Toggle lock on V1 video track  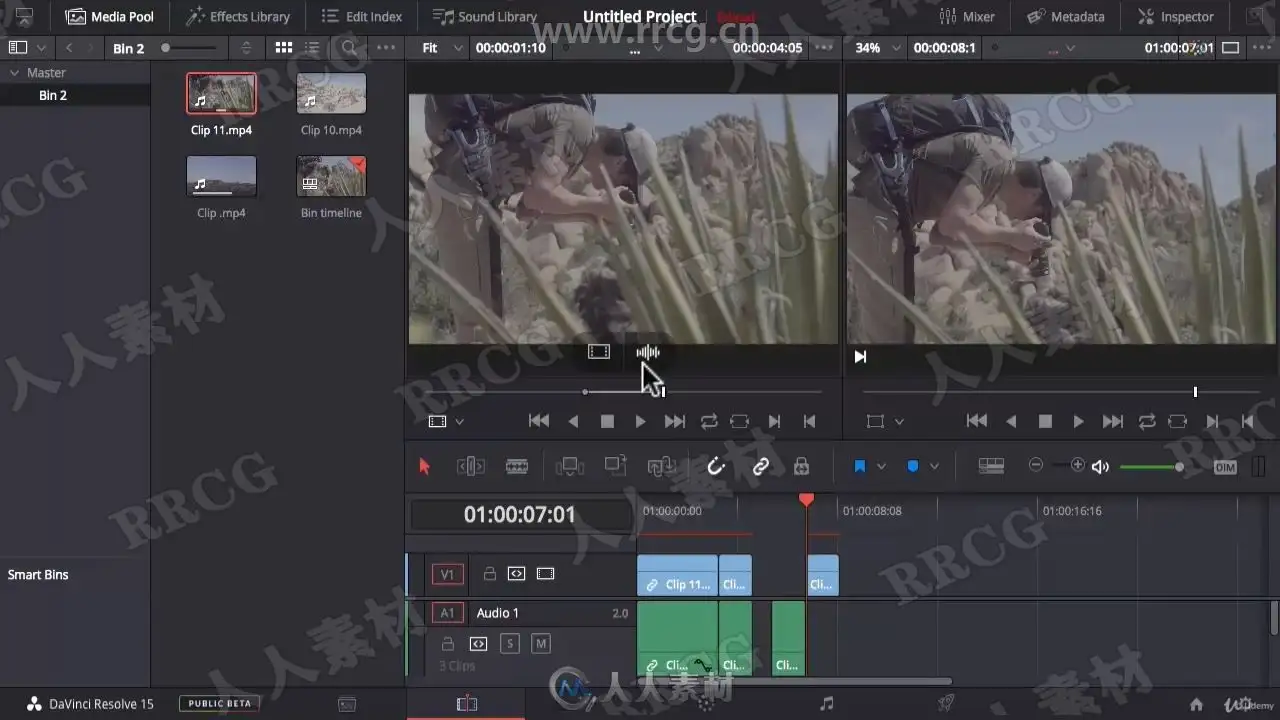[x=490, y=574]
